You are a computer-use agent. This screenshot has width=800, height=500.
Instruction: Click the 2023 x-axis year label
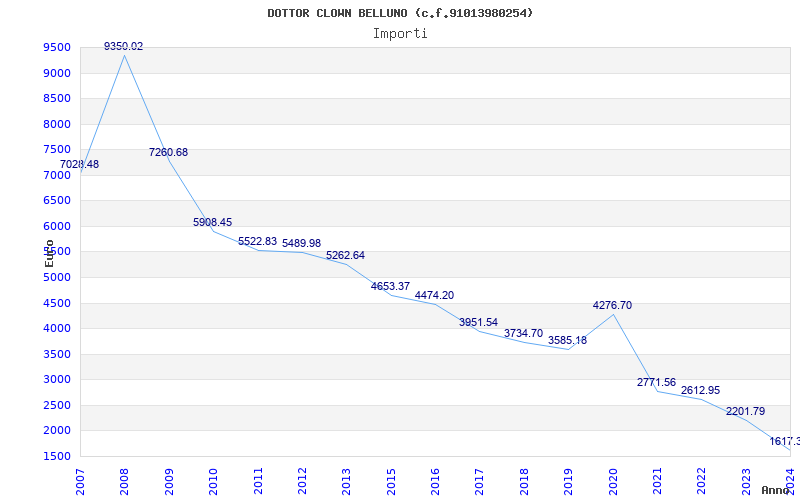pyautogui.click(x=746, y=481)
